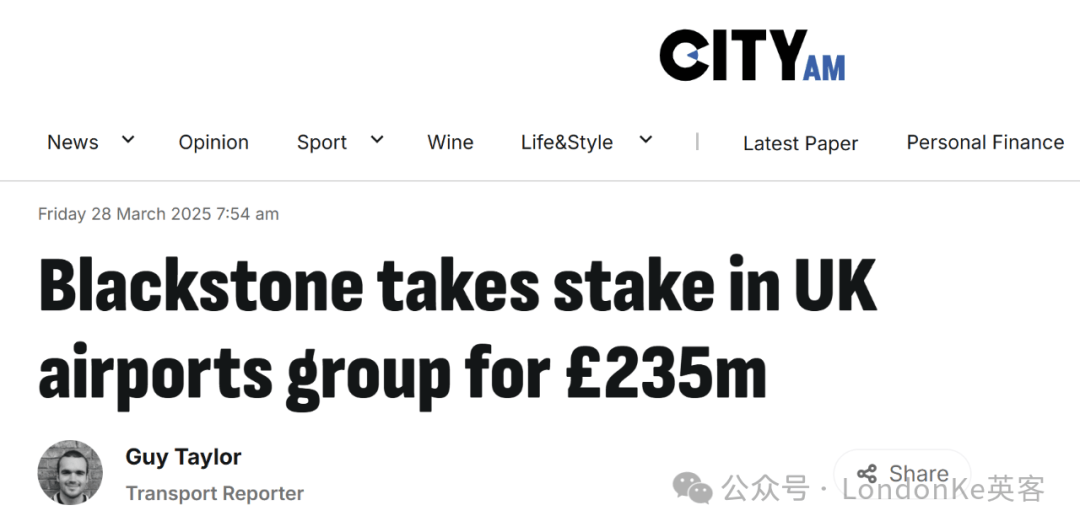Expand the Sport dropdown chevron
Image resolution: width=1080 pixels, height=532 pixels.
click(x=377, y=140)
